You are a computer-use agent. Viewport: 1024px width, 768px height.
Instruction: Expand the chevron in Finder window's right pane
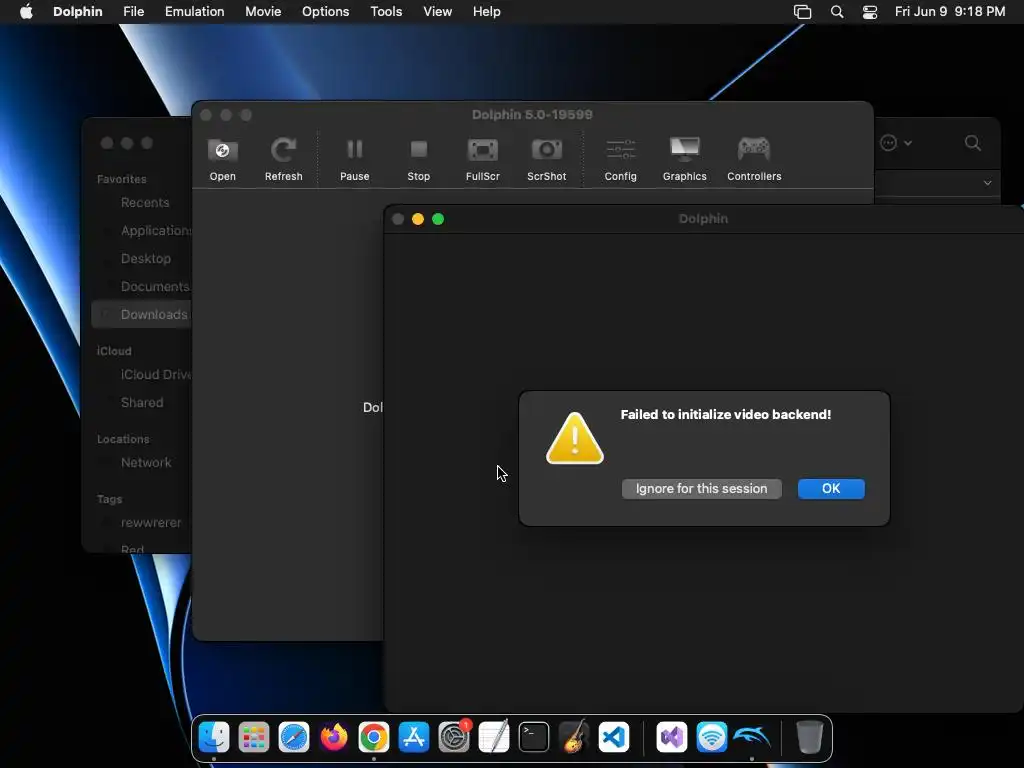(x=987, y=184)
